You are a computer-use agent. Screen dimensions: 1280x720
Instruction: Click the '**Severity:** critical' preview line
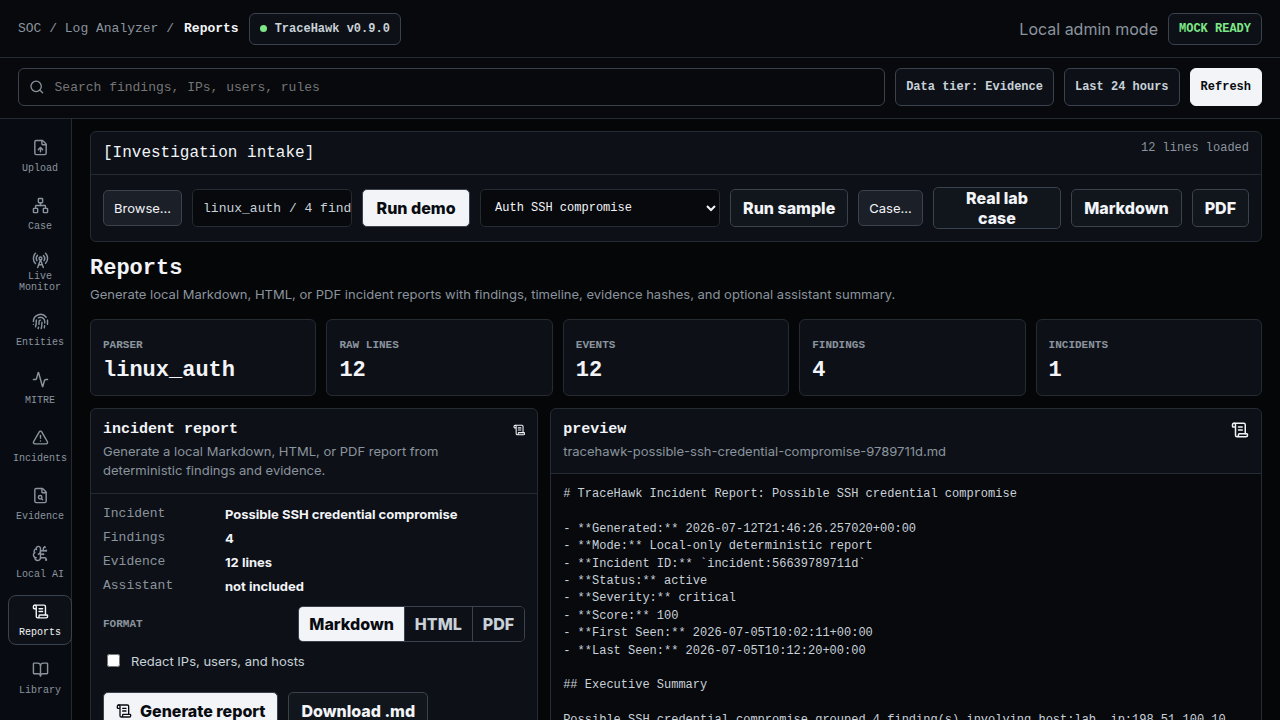pos(649,597)
